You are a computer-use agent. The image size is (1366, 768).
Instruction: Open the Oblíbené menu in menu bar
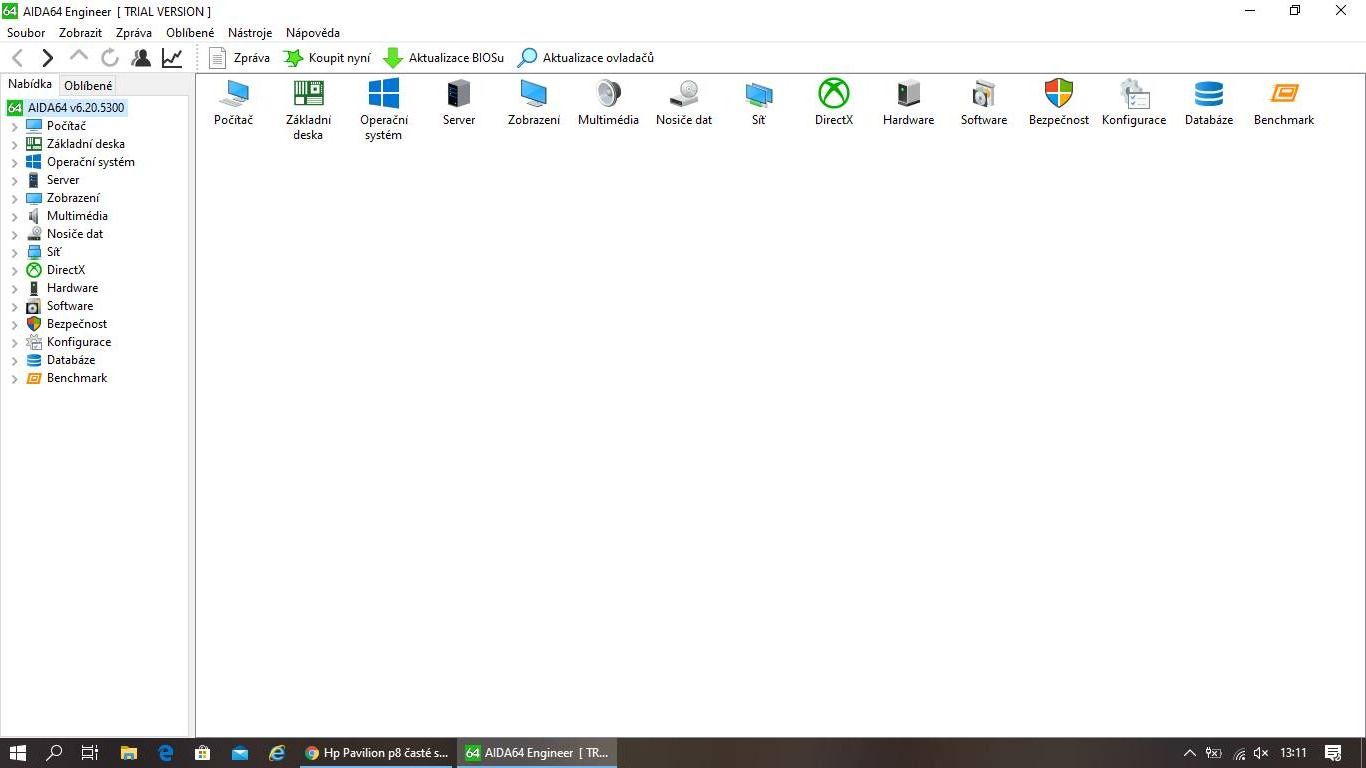click(190, 33)
